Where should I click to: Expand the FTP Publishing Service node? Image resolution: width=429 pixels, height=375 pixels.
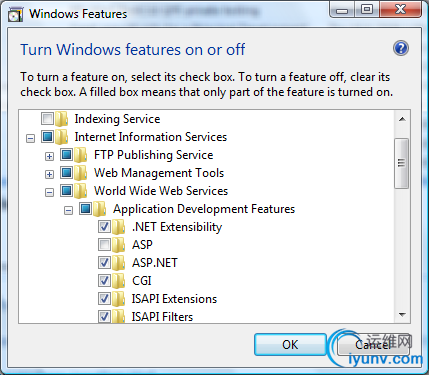tap(49, 156)
